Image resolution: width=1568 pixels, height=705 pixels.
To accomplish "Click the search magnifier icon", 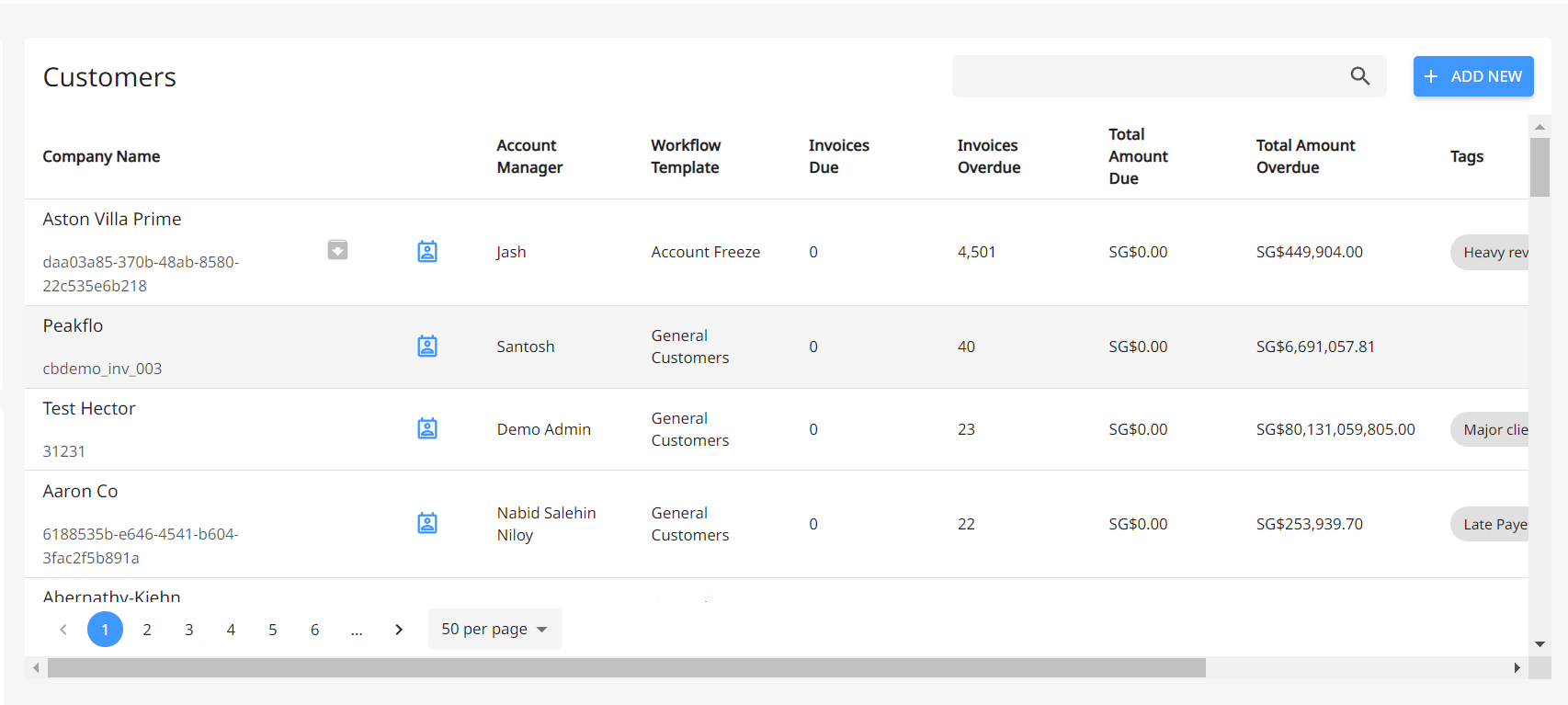I will coord(1360,76).
